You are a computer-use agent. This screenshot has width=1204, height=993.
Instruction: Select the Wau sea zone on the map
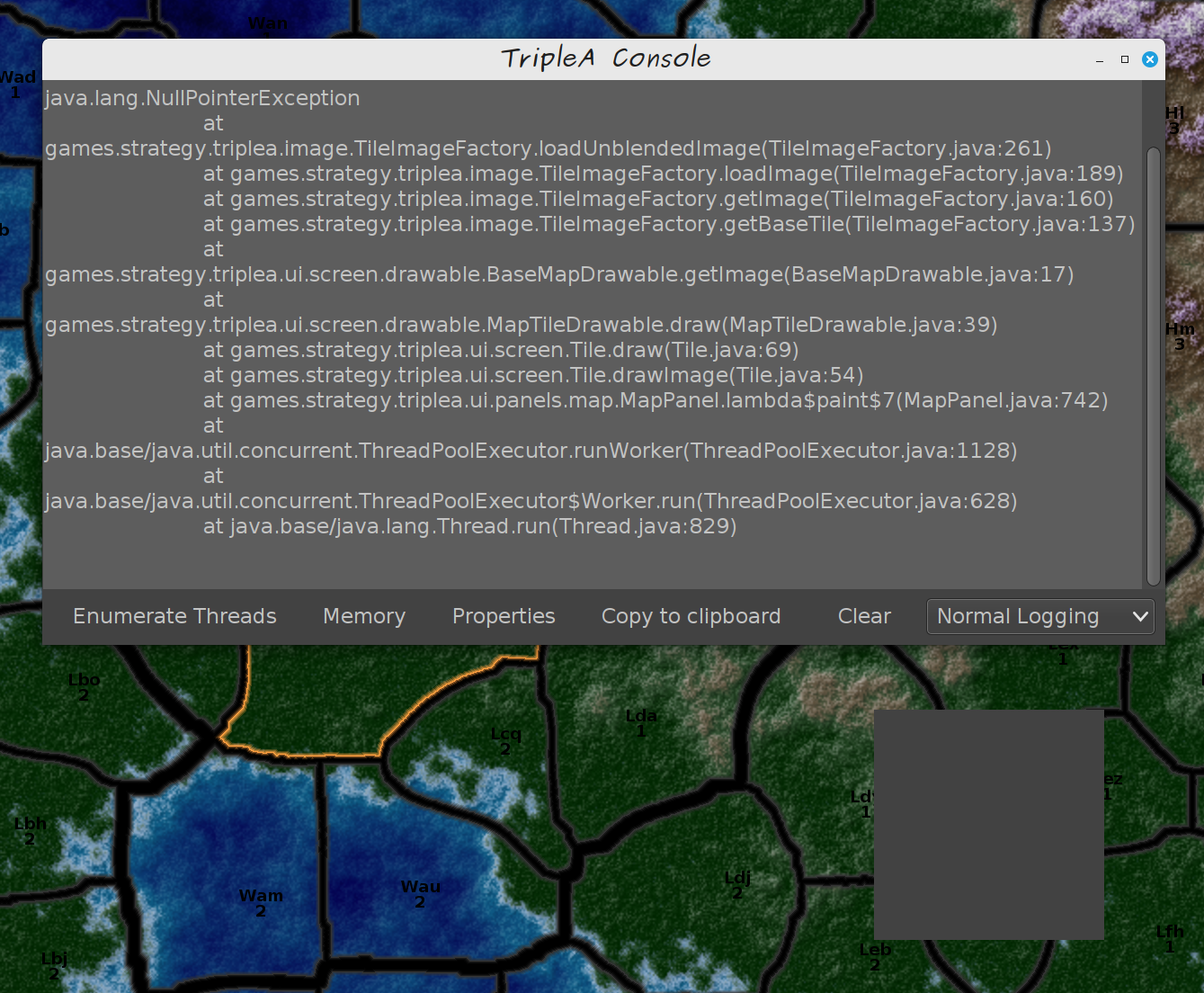pos(420,894)
